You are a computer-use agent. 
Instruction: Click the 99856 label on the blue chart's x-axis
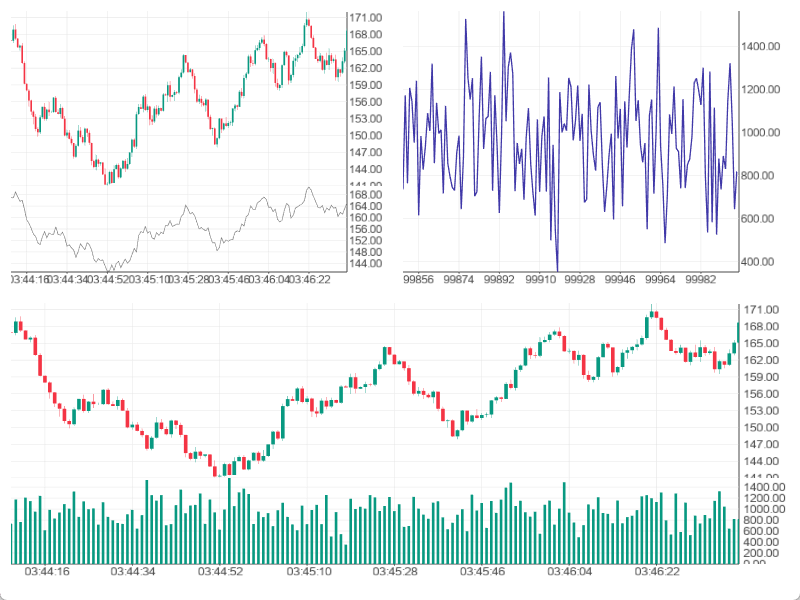pos(416,282)
